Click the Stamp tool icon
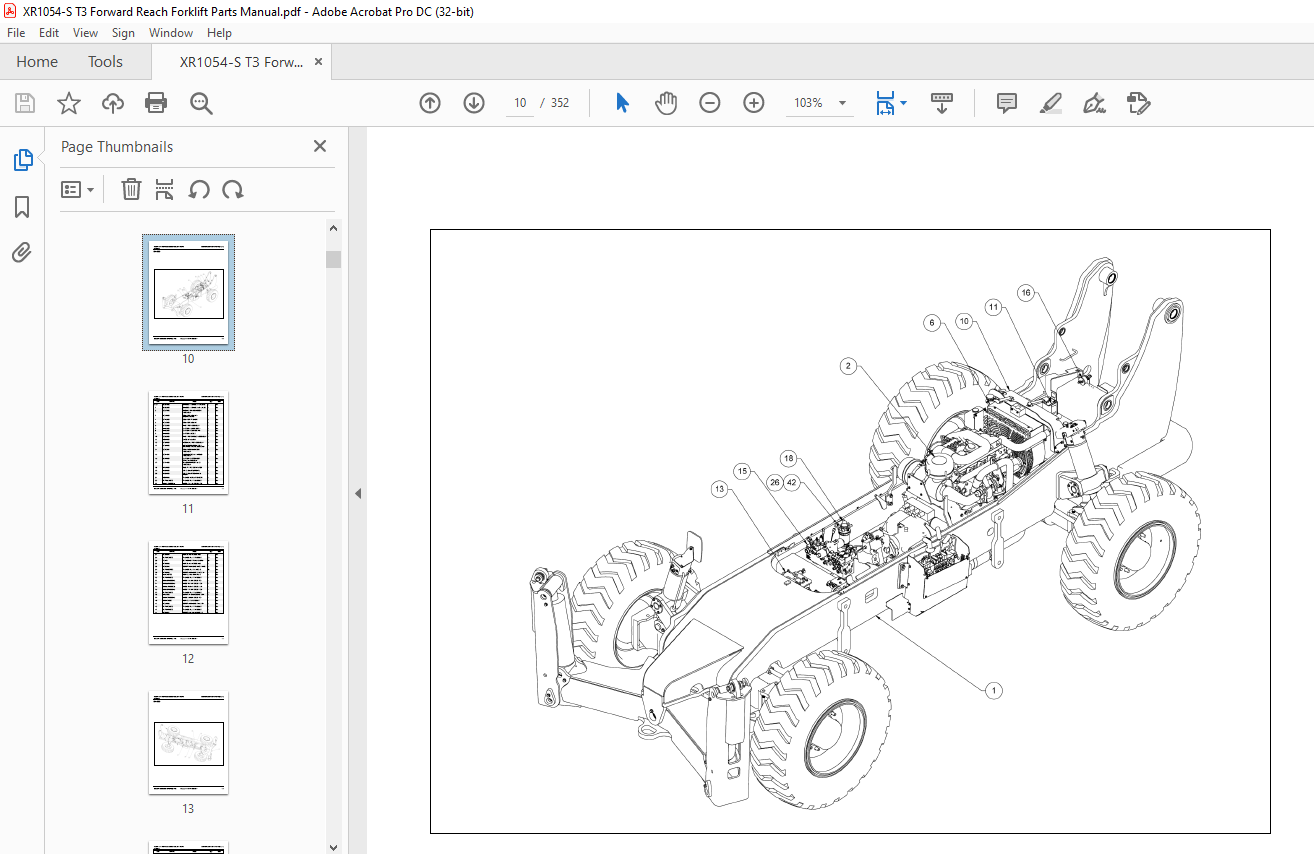Viewport: 1314px width, 854px height. point(1138,103)
